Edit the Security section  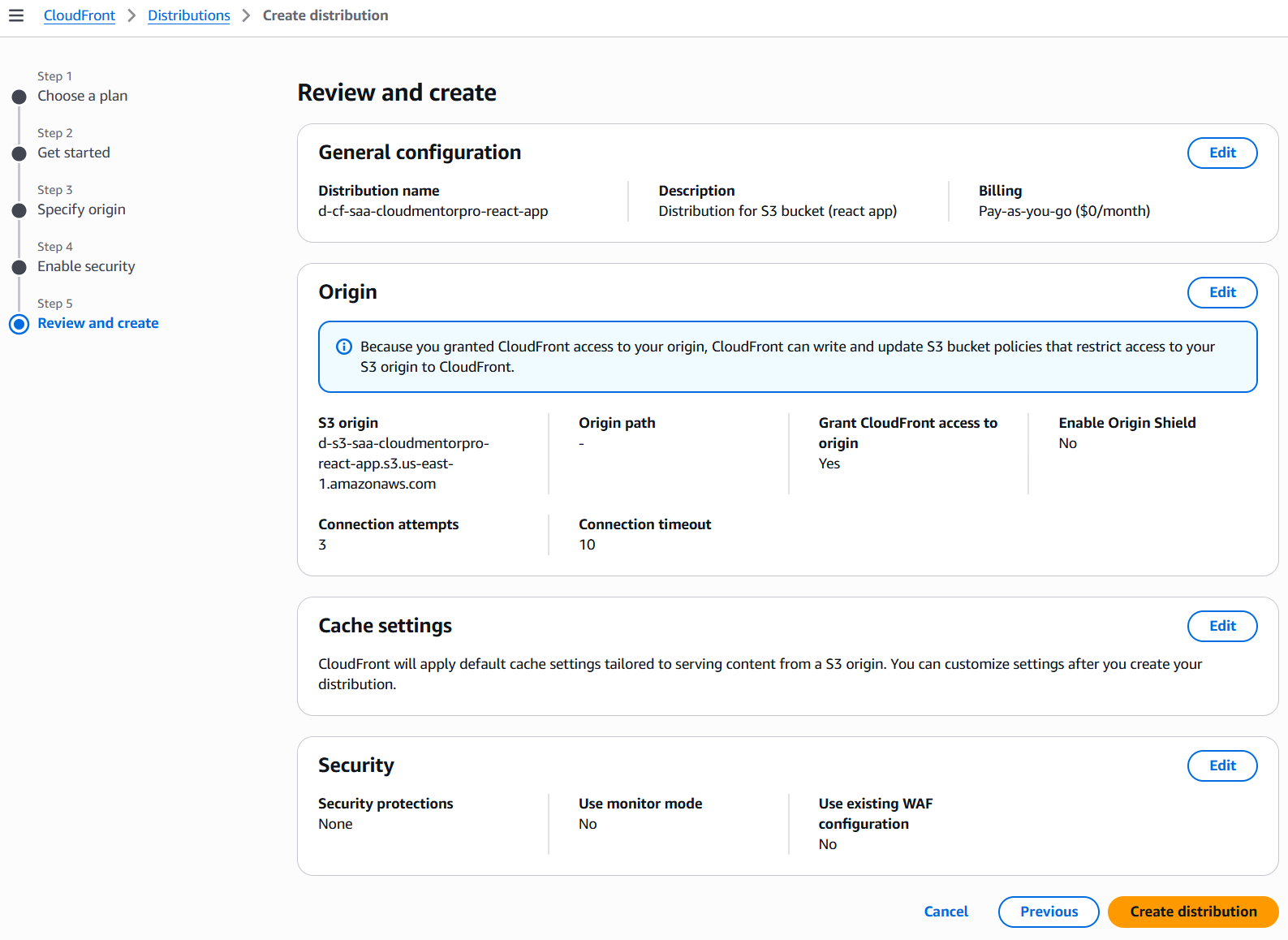[x=1221, y=765]
